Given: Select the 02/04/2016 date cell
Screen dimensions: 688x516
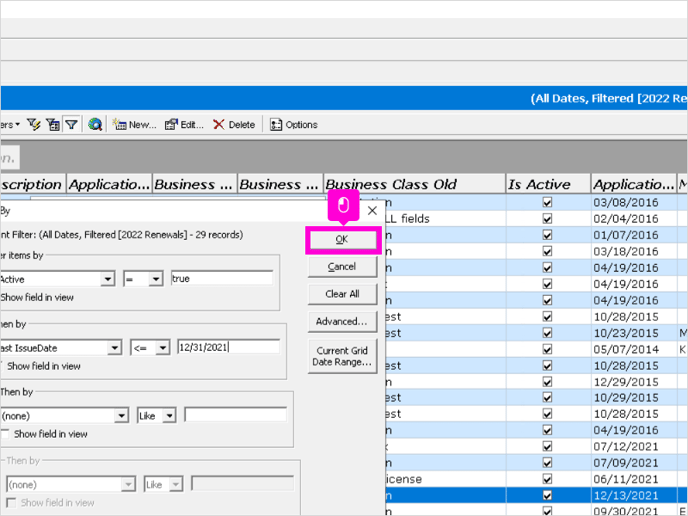Looking at the screenshot, I should [x=634, y=219].
